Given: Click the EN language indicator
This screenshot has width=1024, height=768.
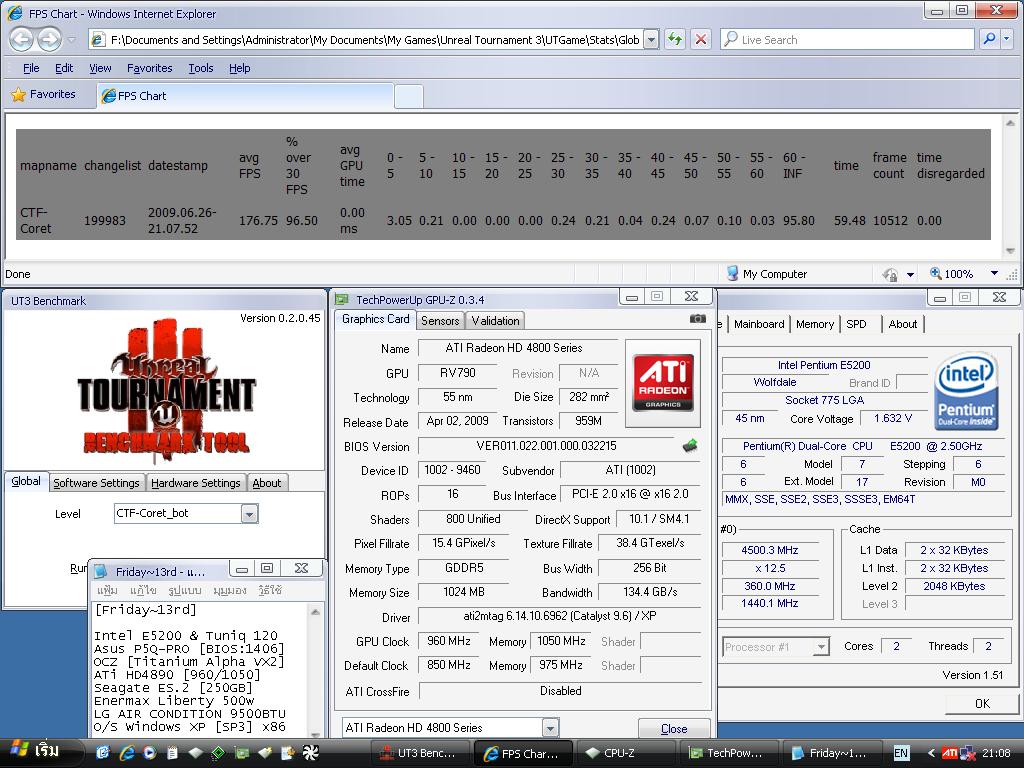Looking at the screenshot, I should click(901, 754).
